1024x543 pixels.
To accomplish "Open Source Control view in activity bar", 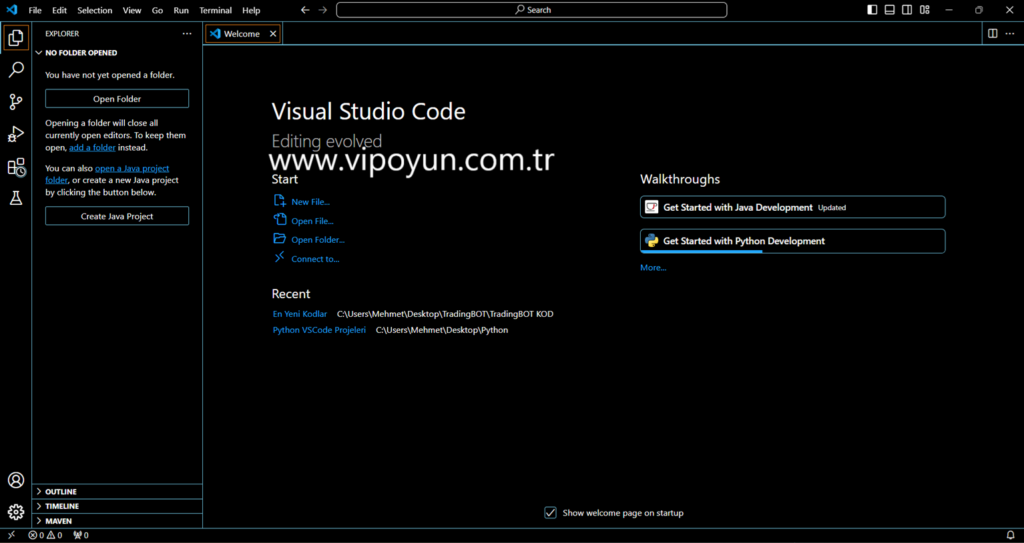I will pyautogui.click(x=16, y=102).
